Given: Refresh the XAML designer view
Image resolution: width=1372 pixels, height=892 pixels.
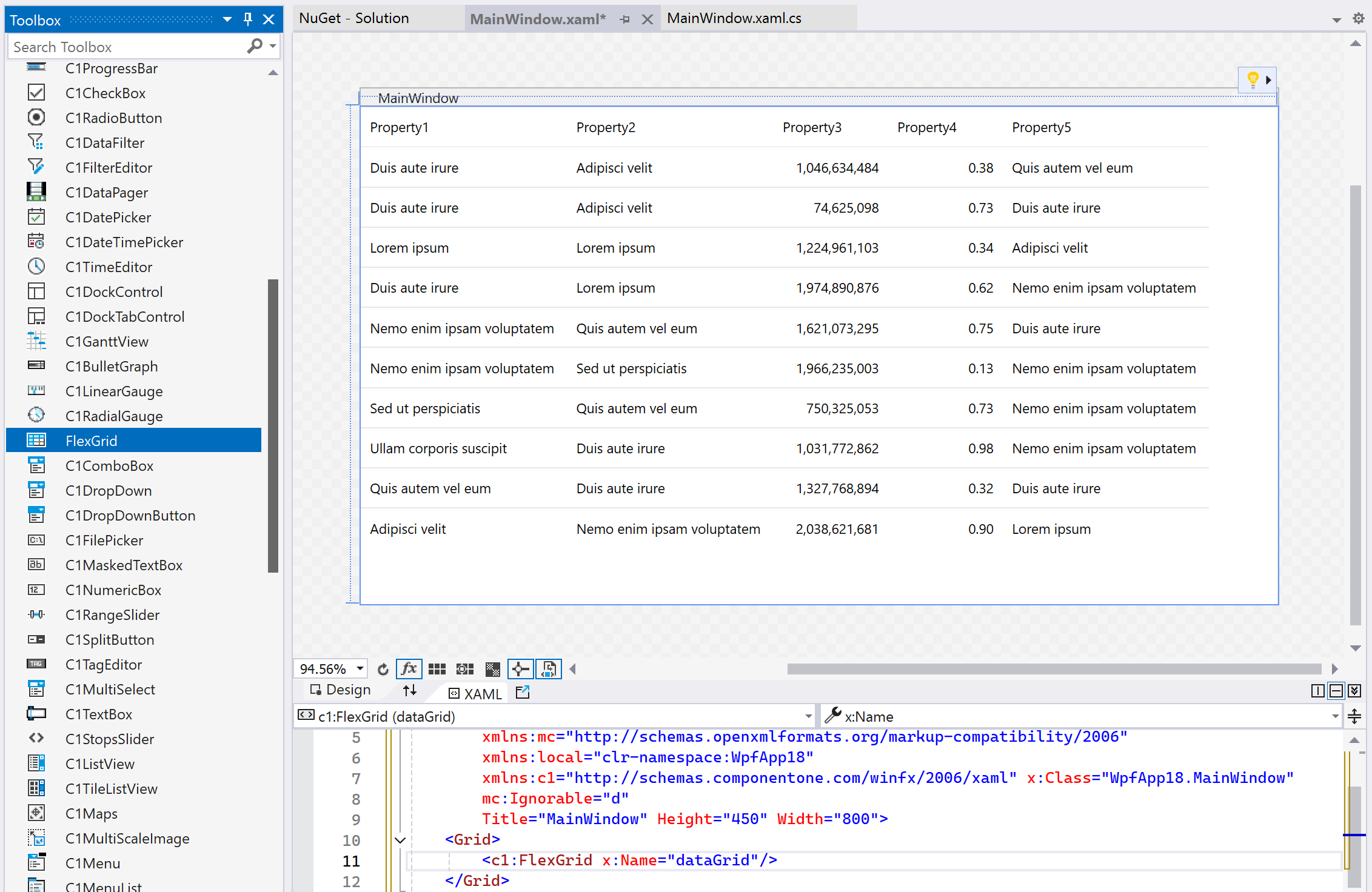Looking at the screenshot, I should (x=383, y=668).
